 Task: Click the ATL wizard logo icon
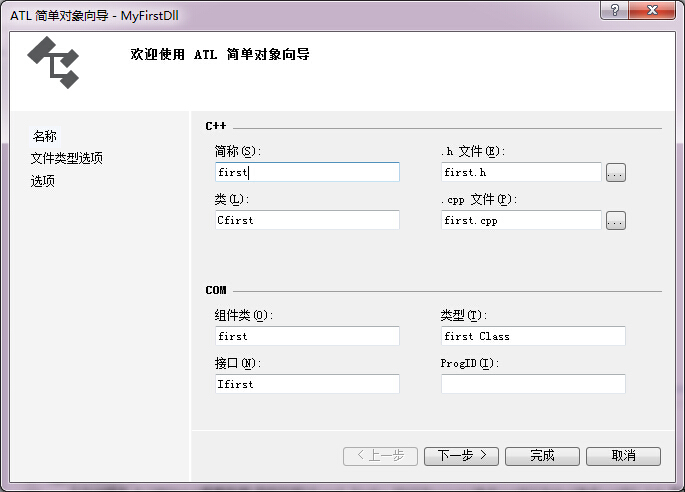pos(52,61)
